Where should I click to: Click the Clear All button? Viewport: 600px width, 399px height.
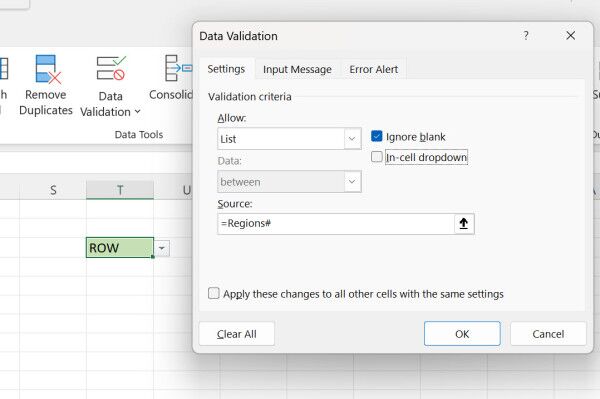pos(236,334)
